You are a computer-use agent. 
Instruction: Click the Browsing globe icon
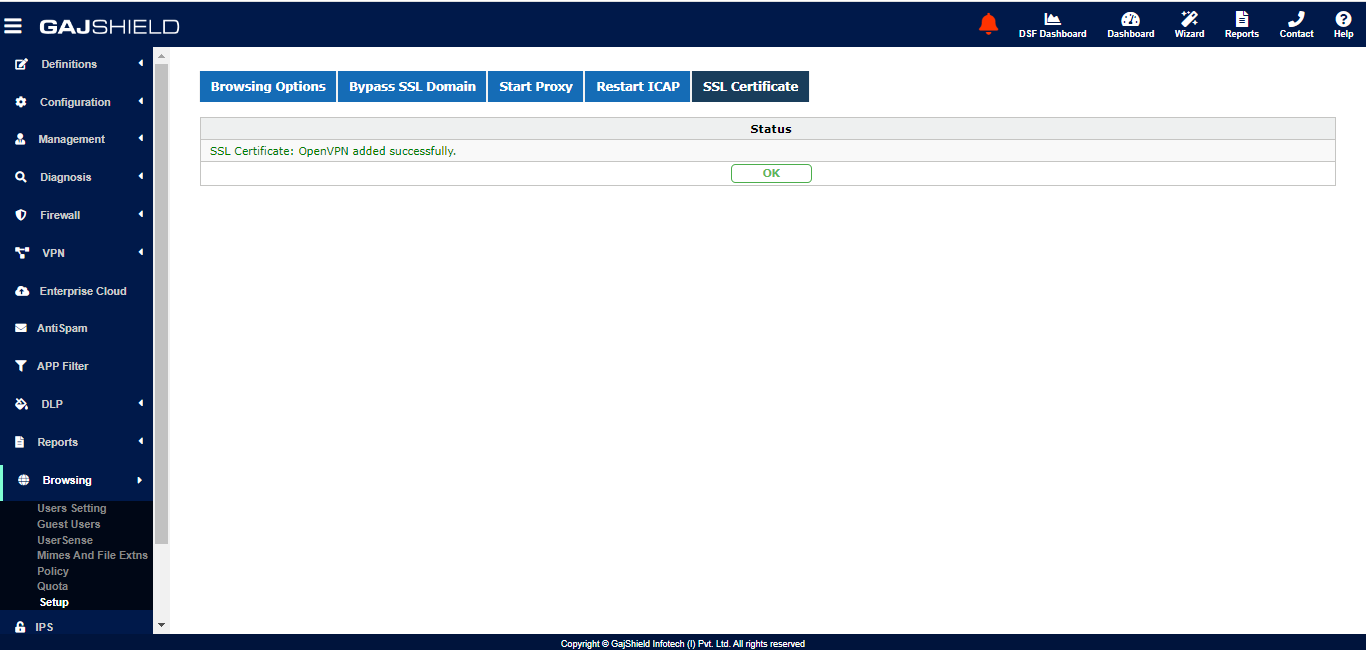point(24,480)
